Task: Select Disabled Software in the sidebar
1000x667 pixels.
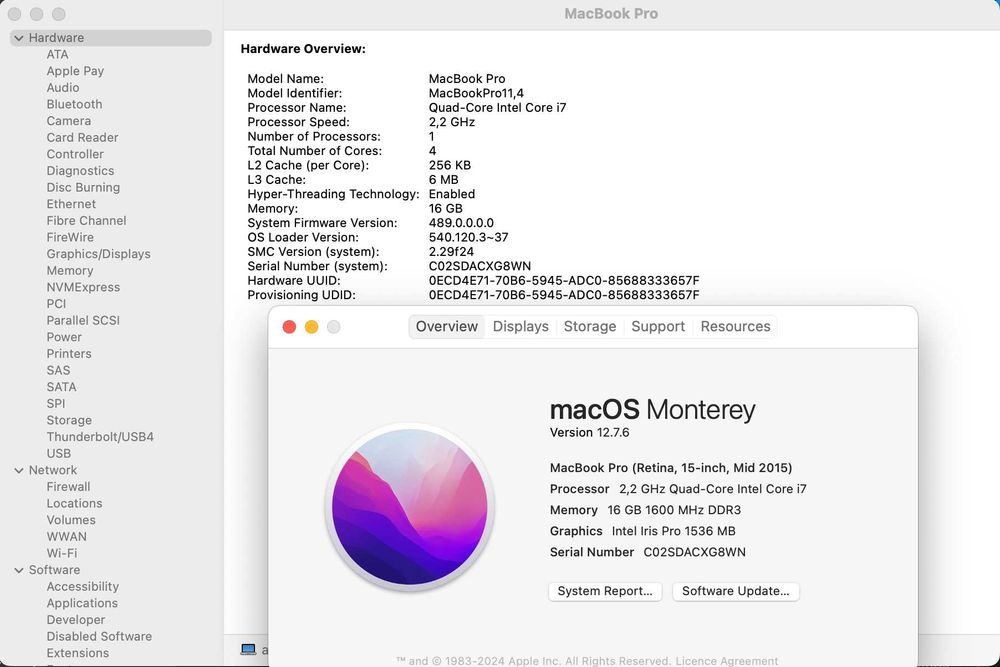Action: (x=99, y=636)
